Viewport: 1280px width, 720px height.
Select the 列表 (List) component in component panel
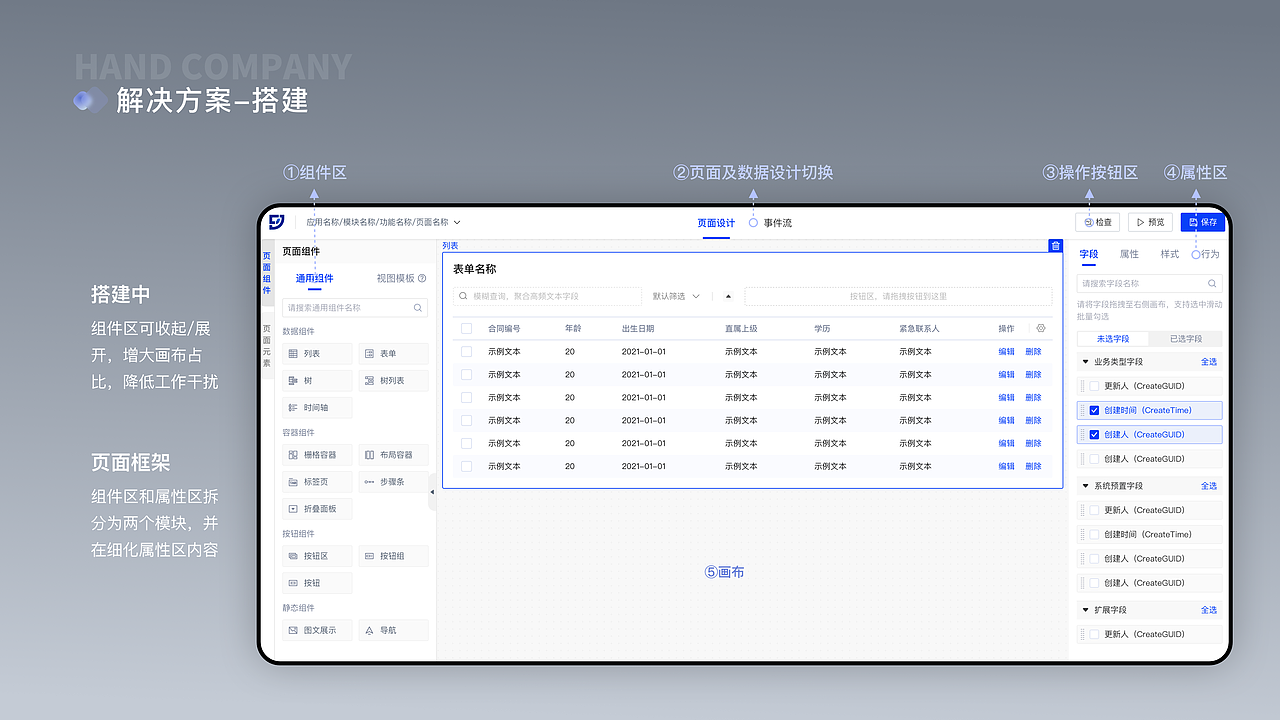click(316, 353)
